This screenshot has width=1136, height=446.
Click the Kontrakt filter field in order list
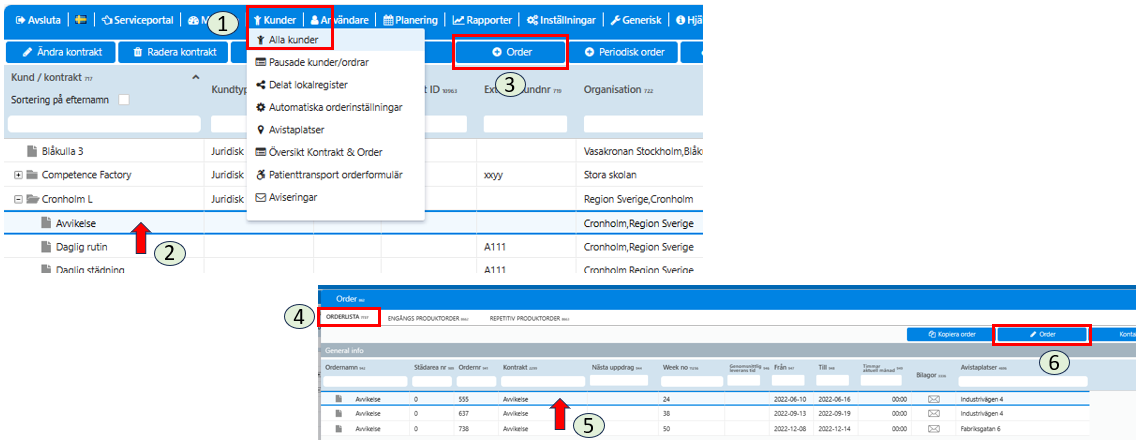click(x=543, y=382)
